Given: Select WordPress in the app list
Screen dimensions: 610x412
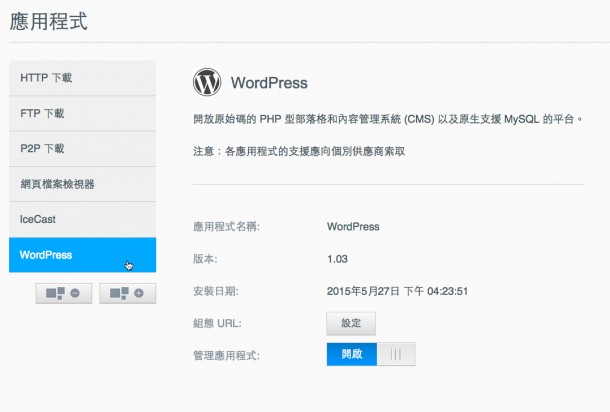Looking at the screenshot, I should tap(82, 255).
